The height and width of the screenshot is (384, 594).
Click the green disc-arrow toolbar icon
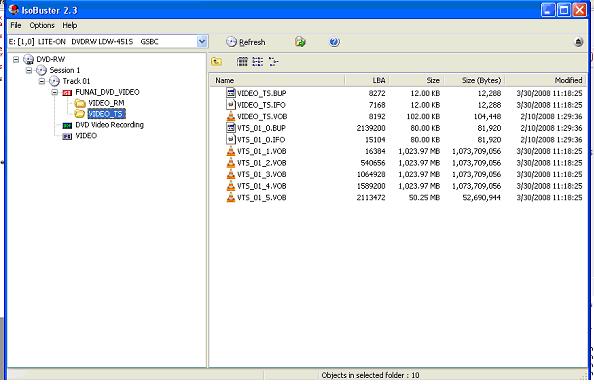(300, 42)
